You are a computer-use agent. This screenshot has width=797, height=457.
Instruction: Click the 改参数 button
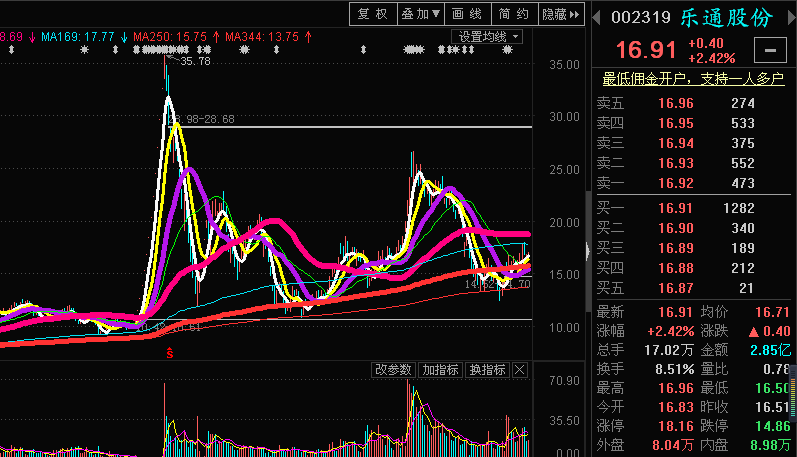click(x=393, y=370)
